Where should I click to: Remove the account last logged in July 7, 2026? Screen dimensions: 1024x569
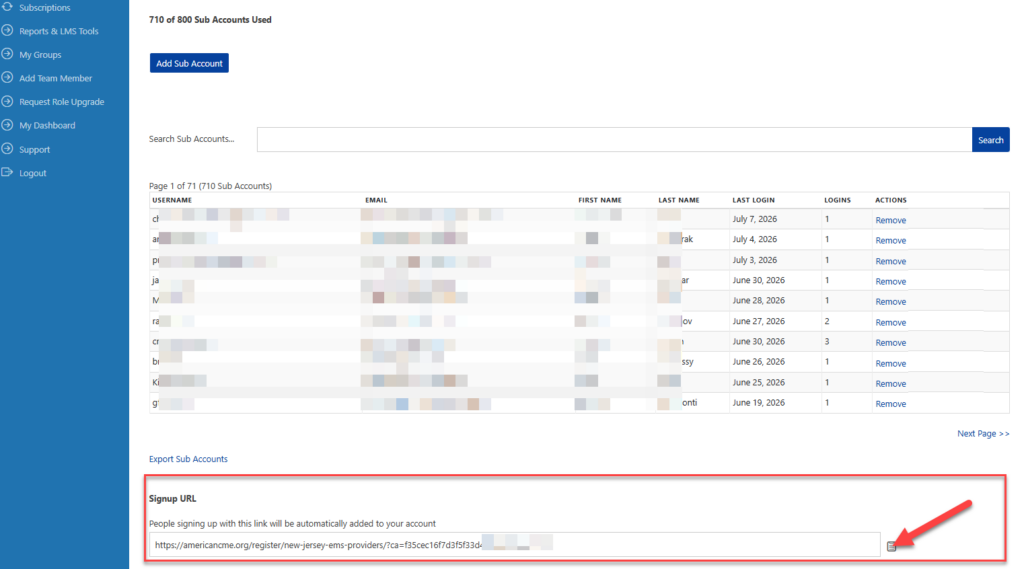[x=891, y=220]
